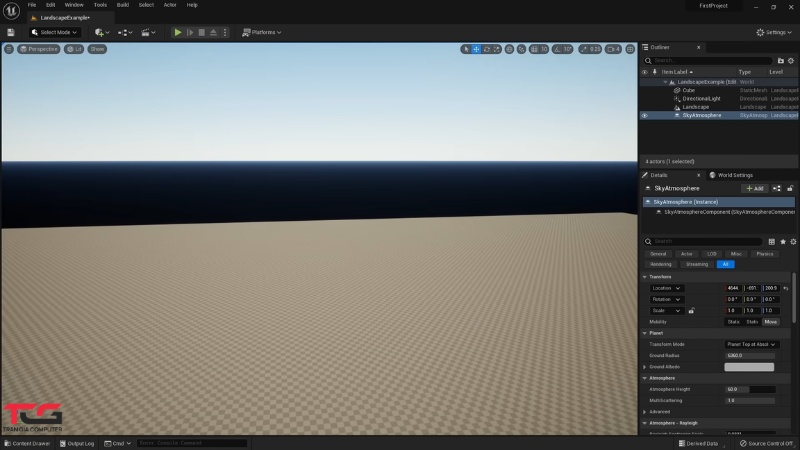Set Mobility to Movable

770,322
